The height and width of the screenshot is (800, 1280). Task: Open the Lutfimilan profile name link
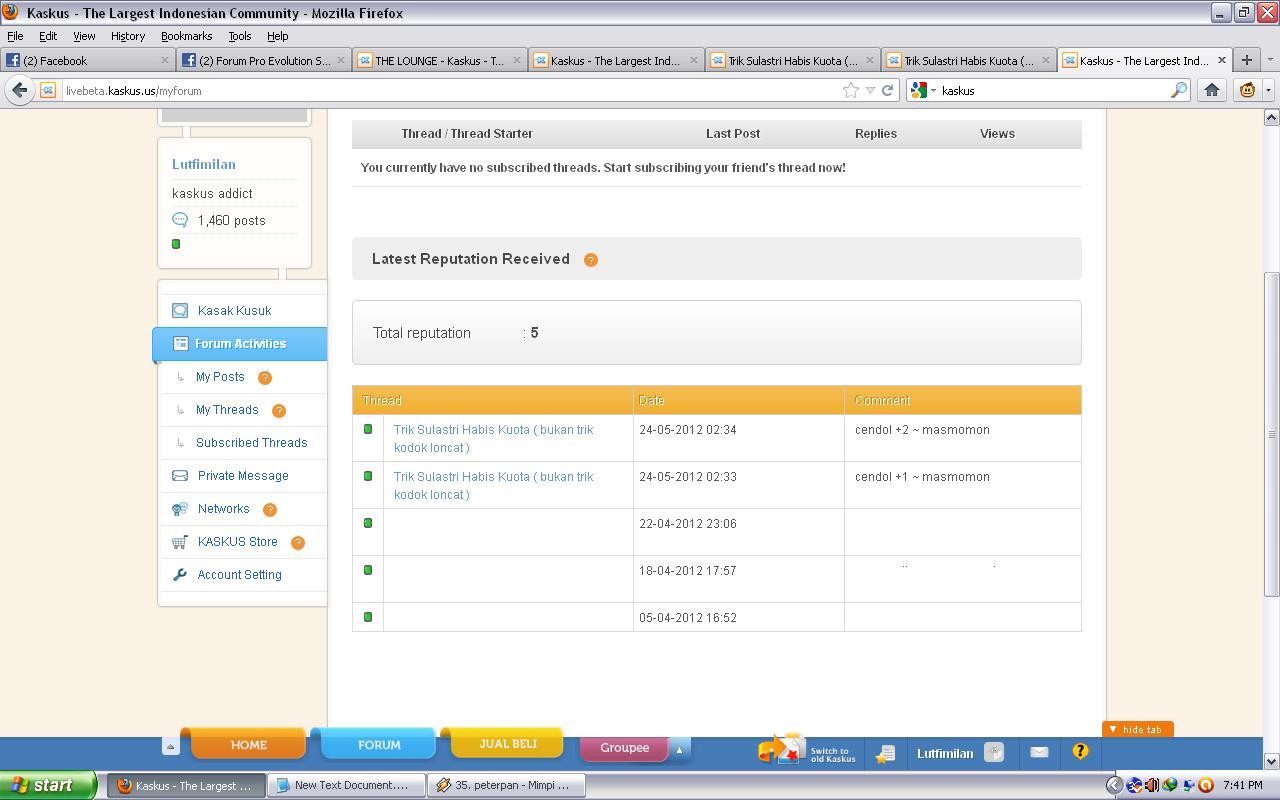click(204, 164)
